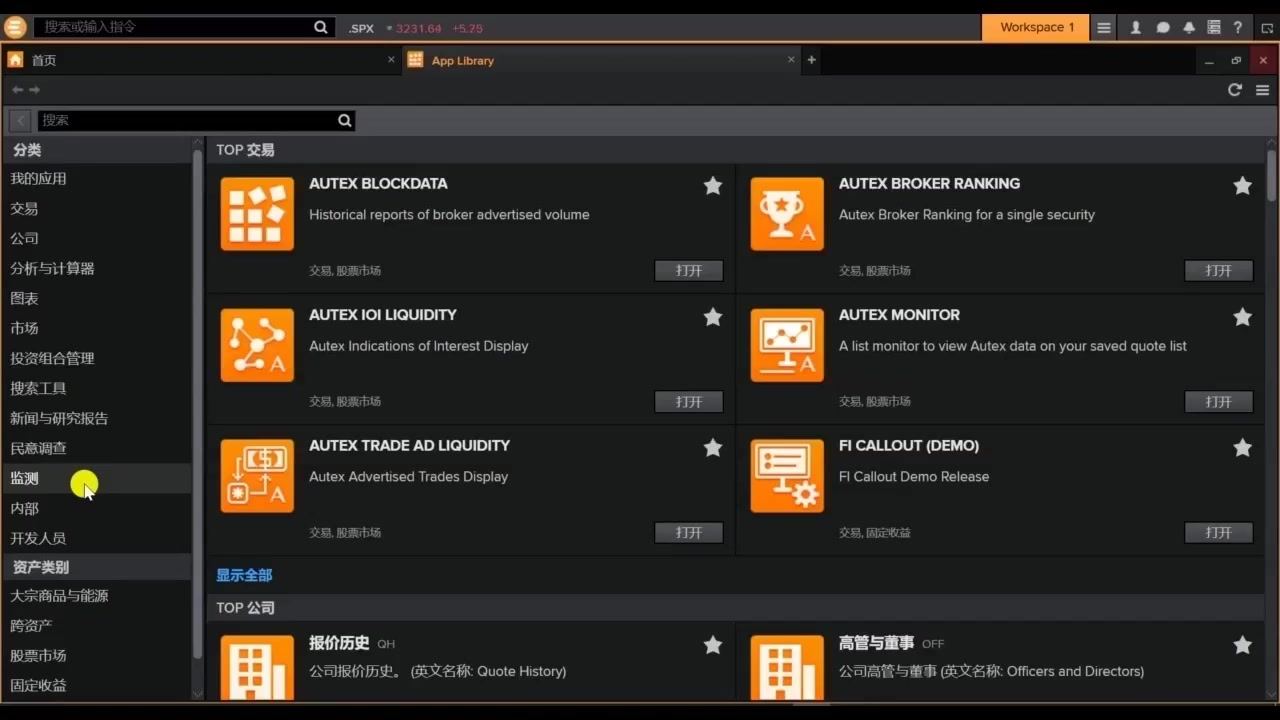Click the FI CALLOUT (DEMO) app icon

click(787, 476)
